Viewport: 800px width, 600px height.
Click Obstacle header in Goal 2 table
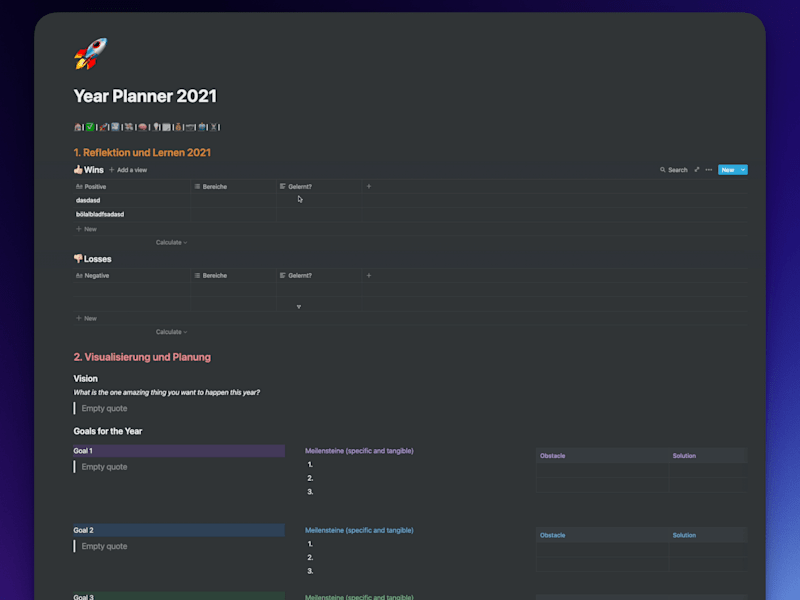[553, 535]
